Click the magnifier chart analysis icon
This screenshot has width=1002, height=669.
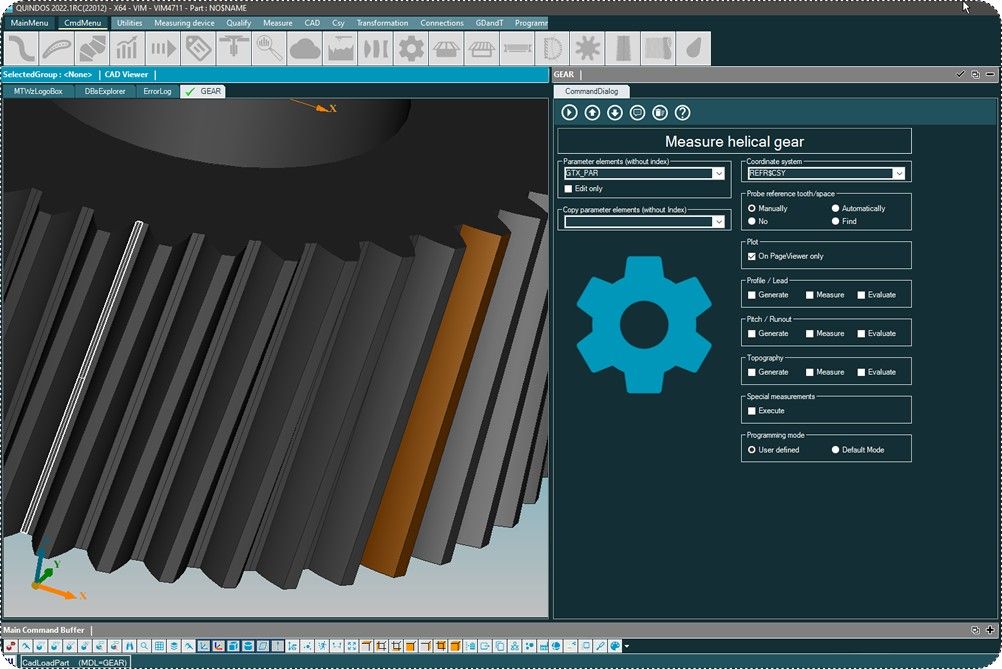(268, 49)
